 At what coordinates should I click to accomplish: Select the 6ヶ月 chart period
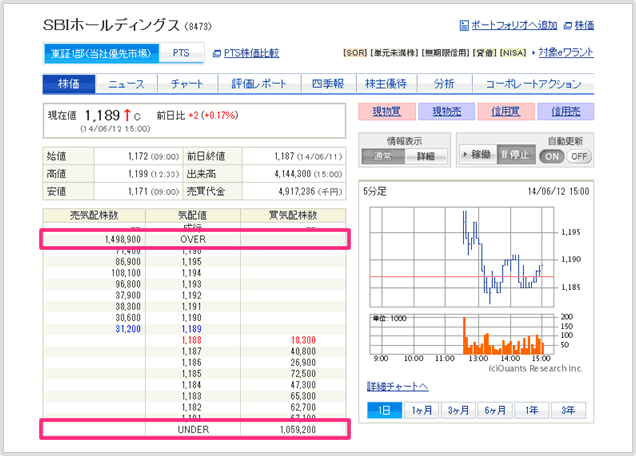(x=495, y=410)
